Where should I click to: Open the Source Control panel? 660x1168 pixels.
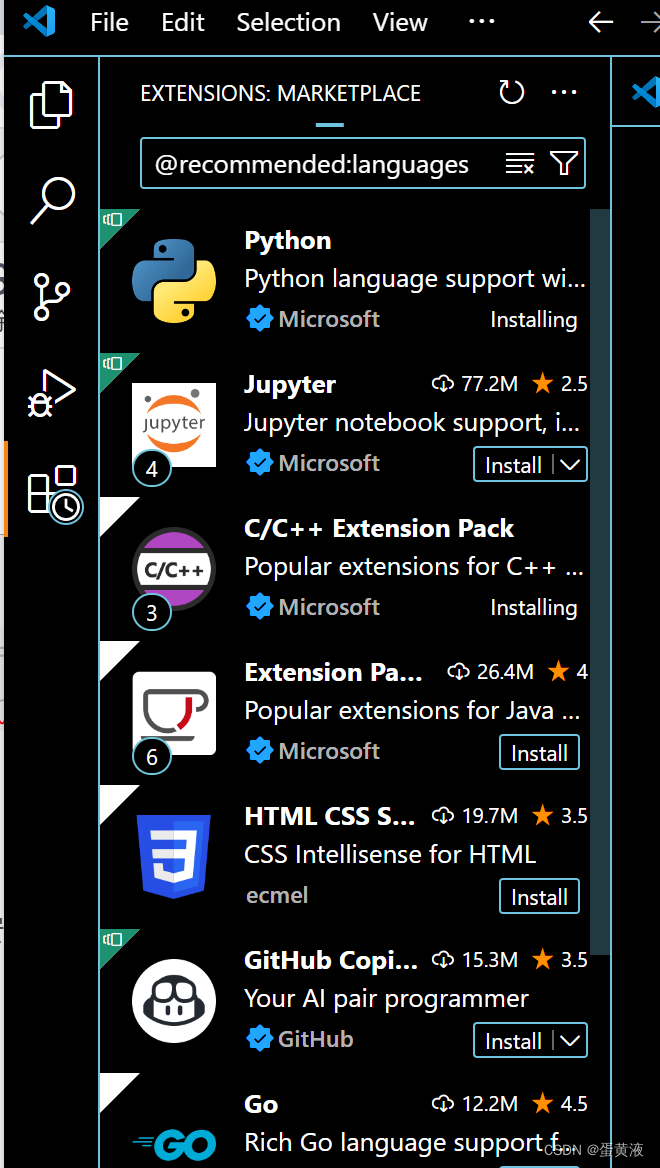pyautogui.click(x=50, y=297)
